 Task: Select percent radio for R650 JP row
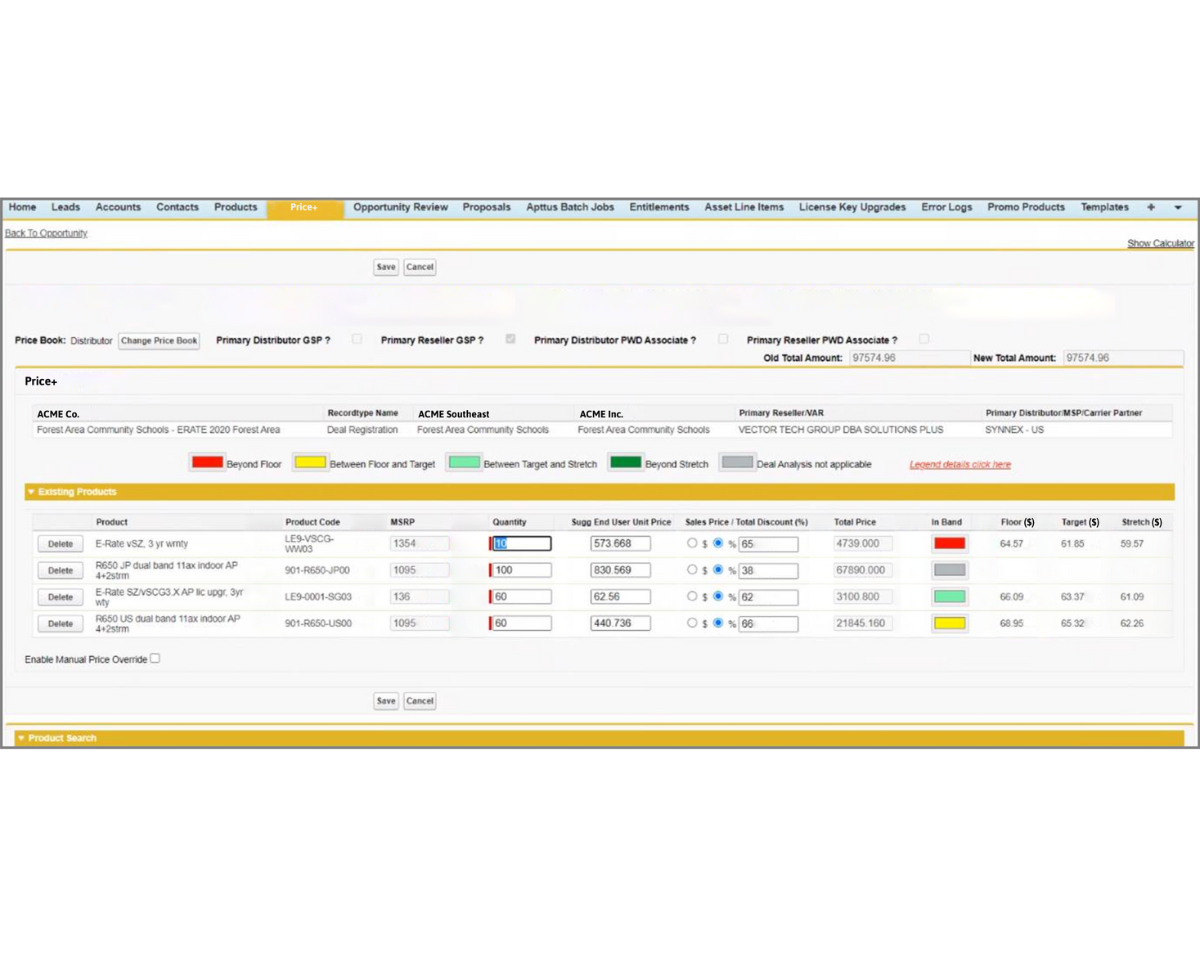pyautogui.click(x=718, y=570)
